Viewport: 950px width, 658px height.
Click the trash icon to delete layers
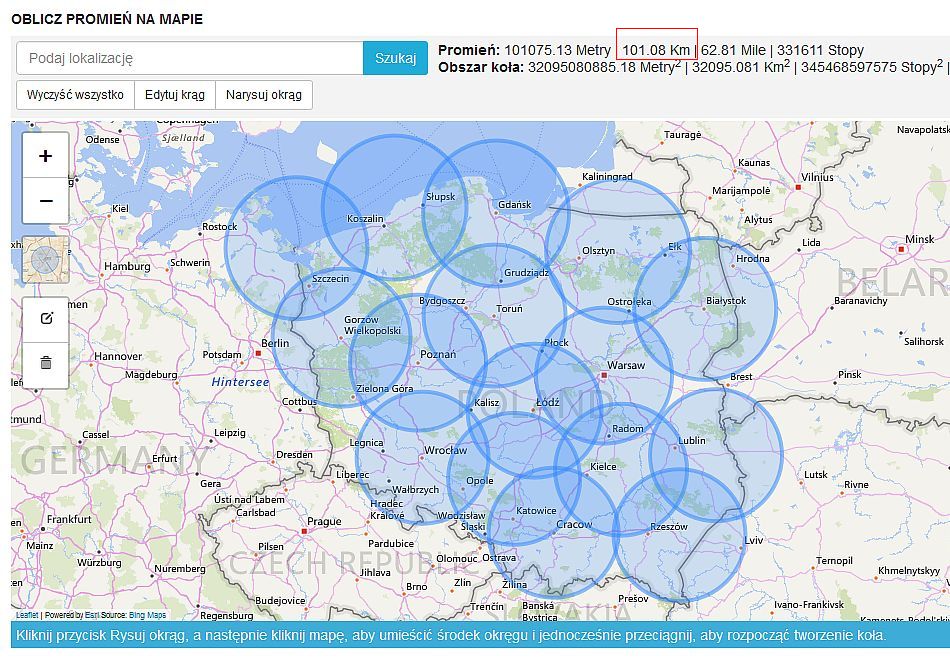[45, 363]
